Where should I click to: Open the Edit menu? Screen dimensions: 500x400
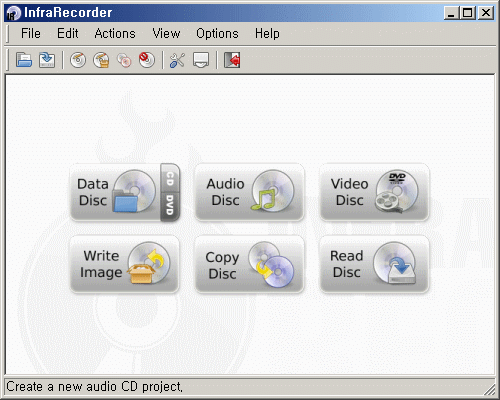tap(68, 34)
